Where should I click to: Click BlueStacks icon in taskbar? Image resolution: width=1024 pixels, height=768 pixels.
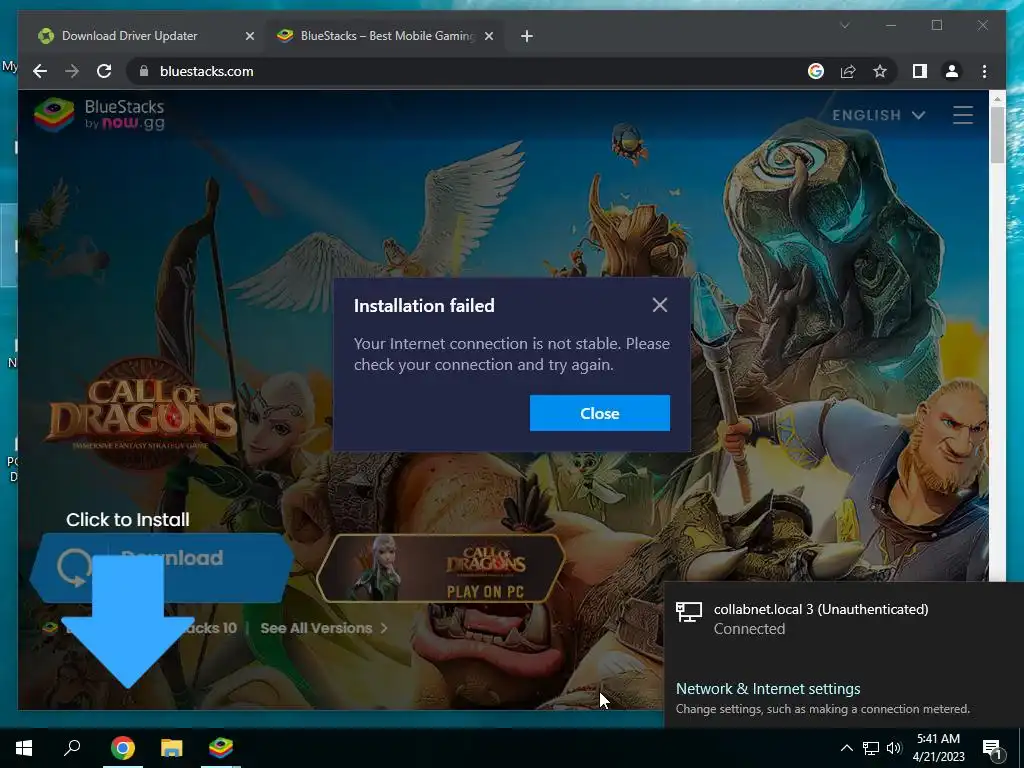pos(221,748)
